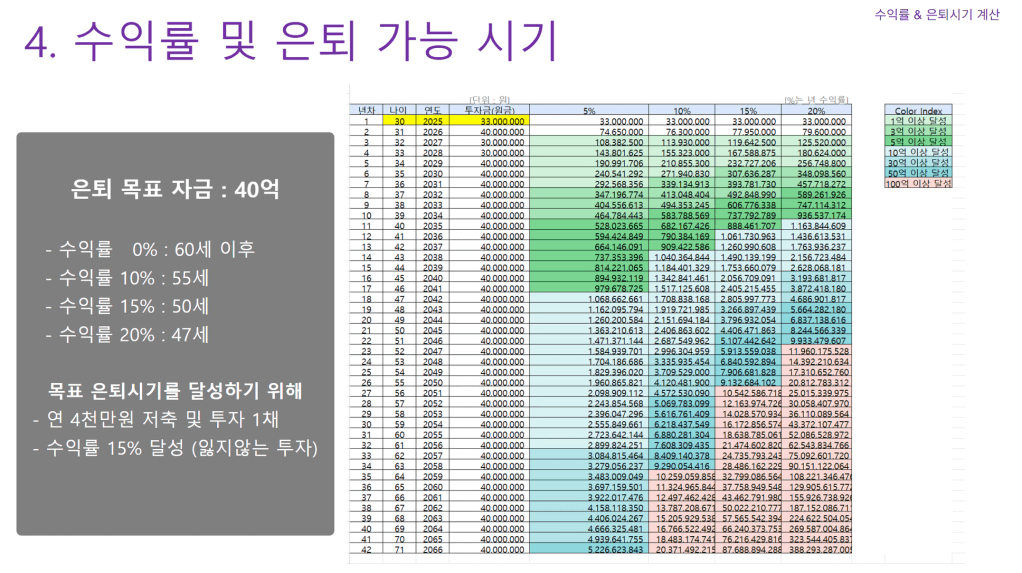This screenshot has height=573, width=1022.
Task: Select '1억 이상 달성' legend swatch
Action: [x=918, y=121]
